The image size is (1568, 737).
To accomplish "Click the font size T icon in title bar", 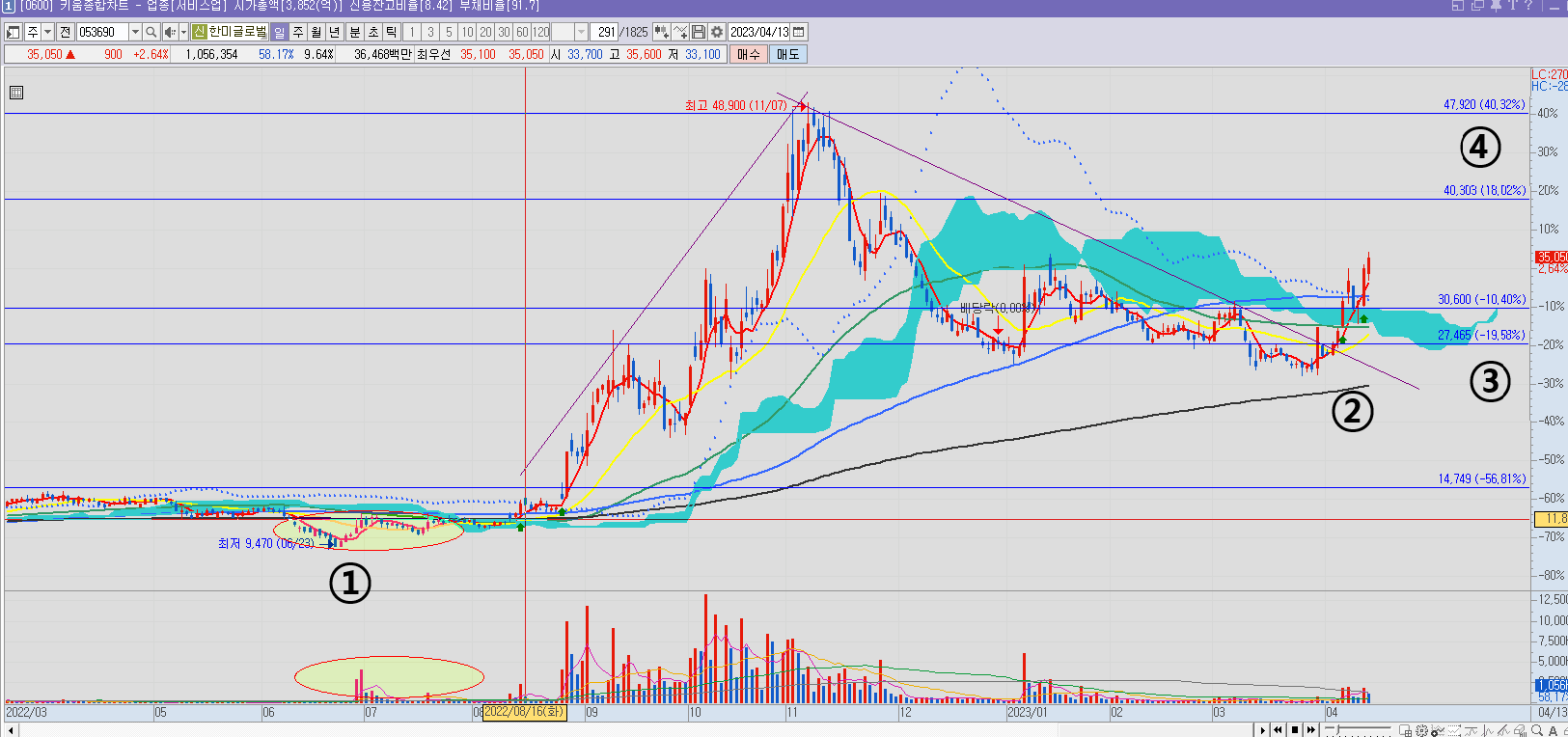I will coord(1513,6).
